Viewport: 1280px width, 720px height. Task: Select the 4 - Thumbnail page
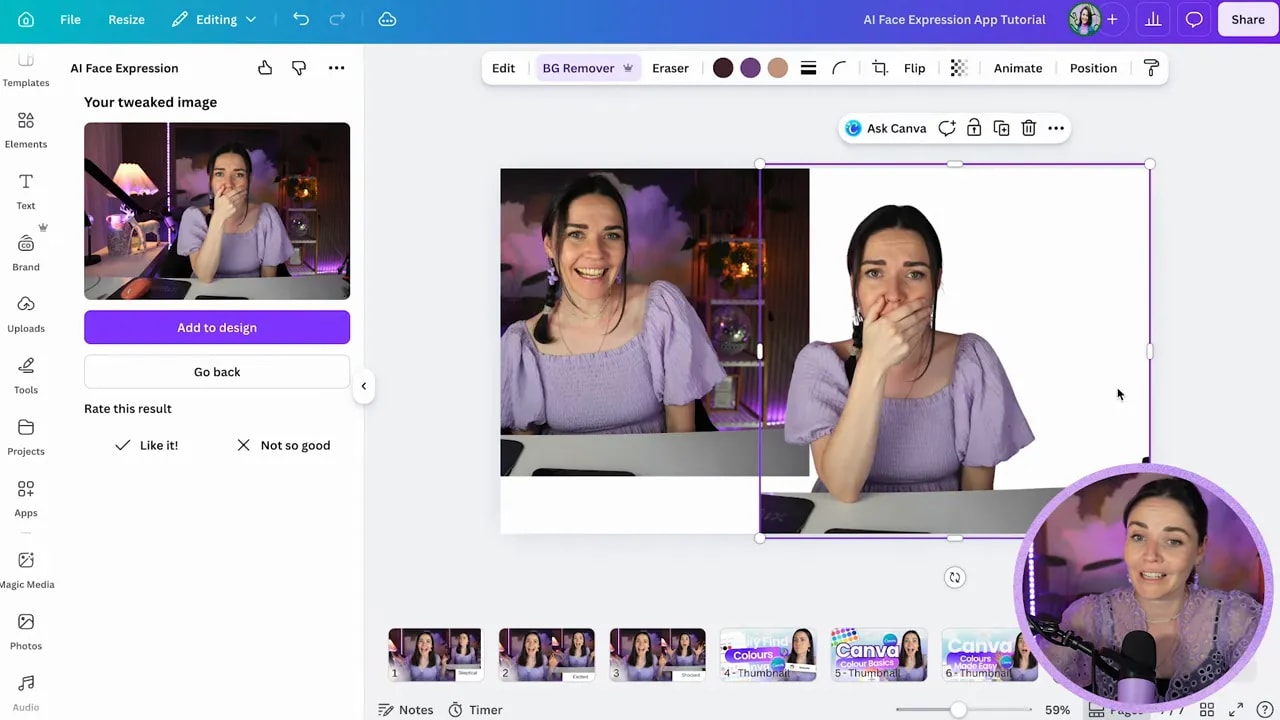(x=768, y=655)
